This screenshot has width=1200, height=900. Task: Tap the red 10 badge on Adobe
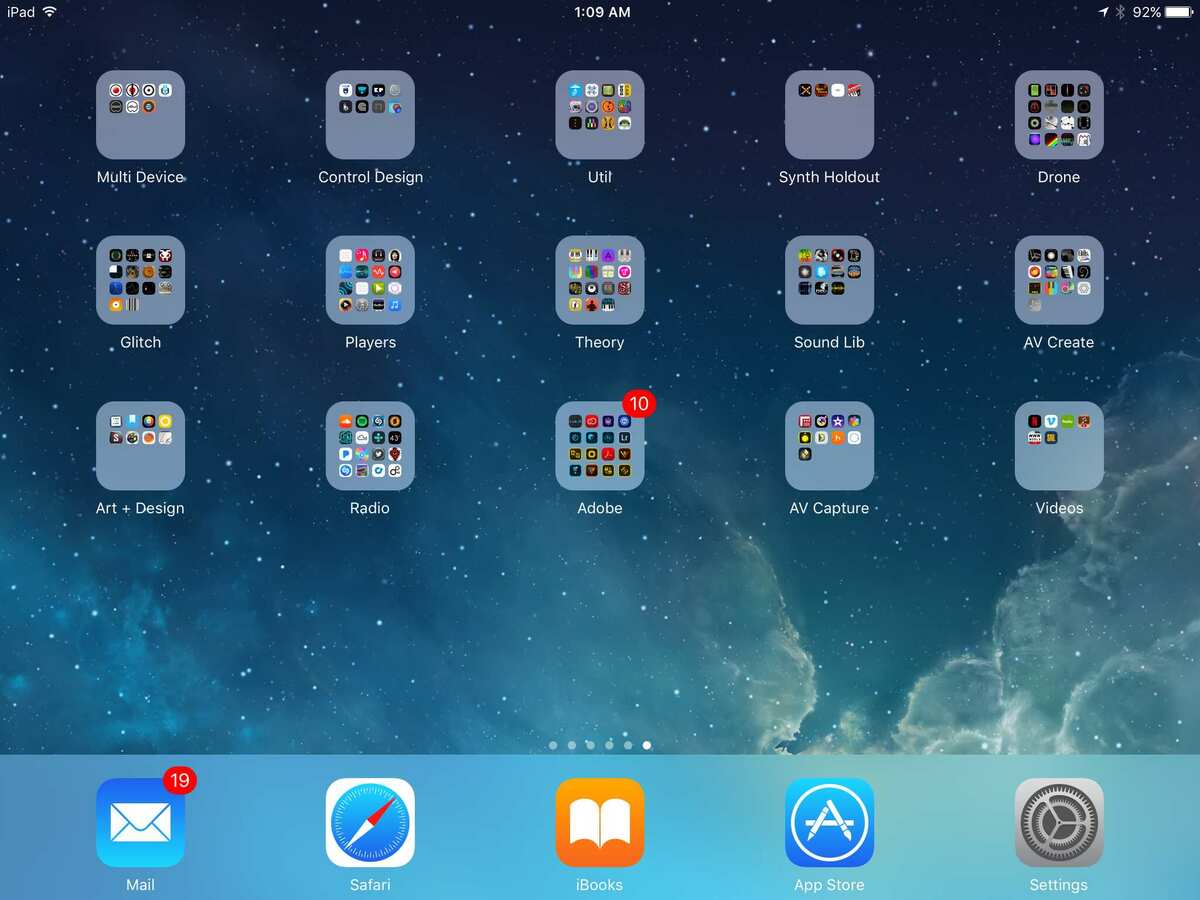coord(638,404)
